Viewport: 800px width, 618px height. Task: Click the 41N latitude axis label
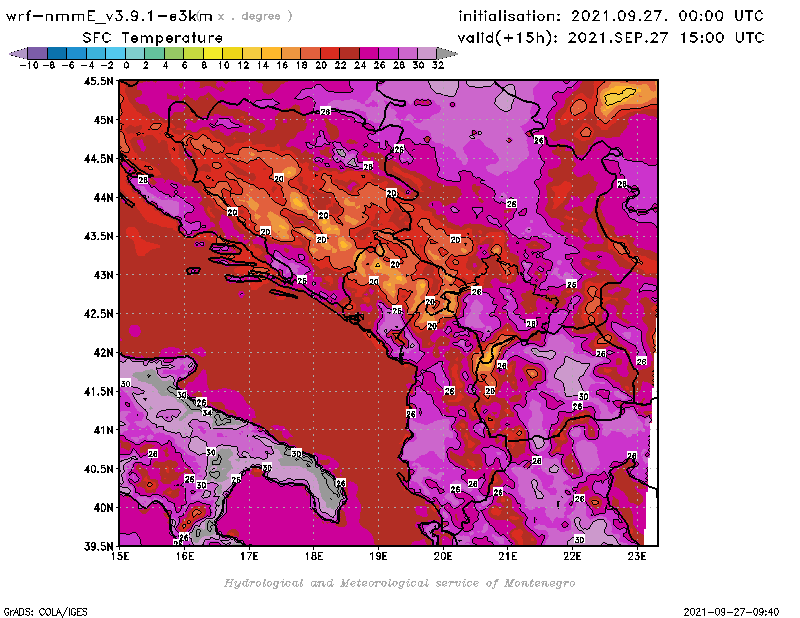[103, 430]
